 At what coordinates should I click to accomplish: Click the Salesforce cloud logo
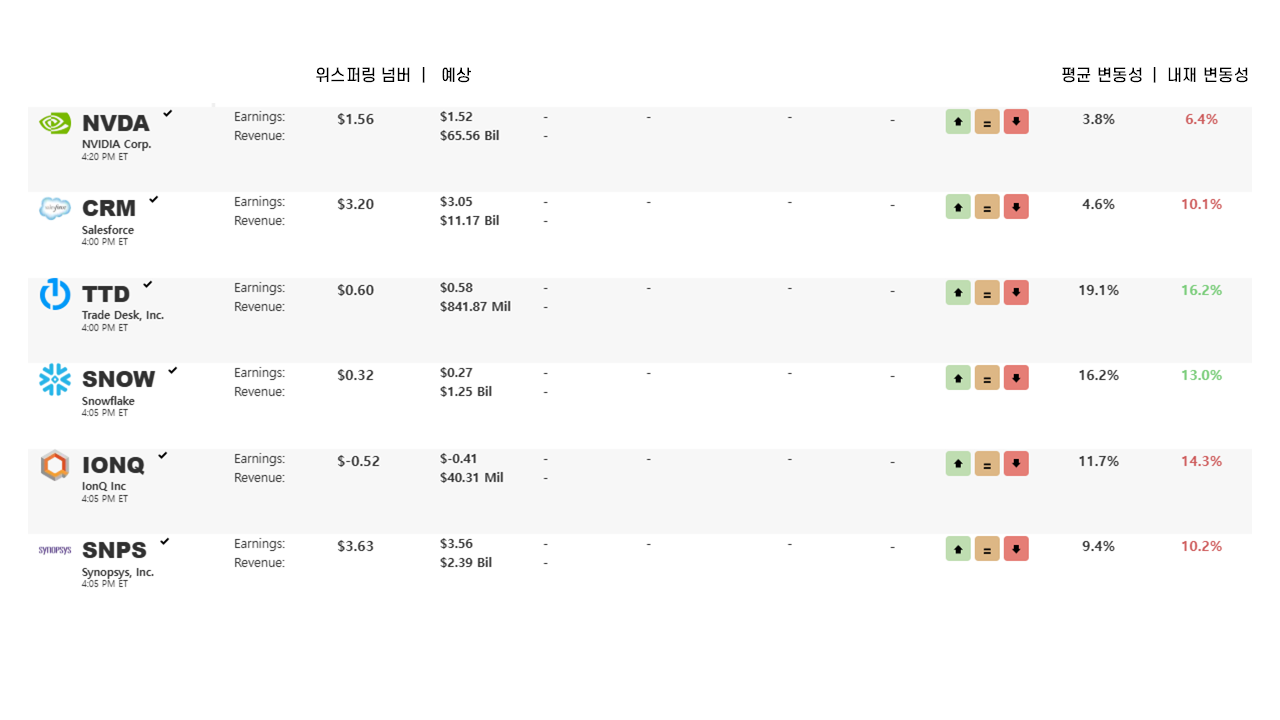point(55,209)
